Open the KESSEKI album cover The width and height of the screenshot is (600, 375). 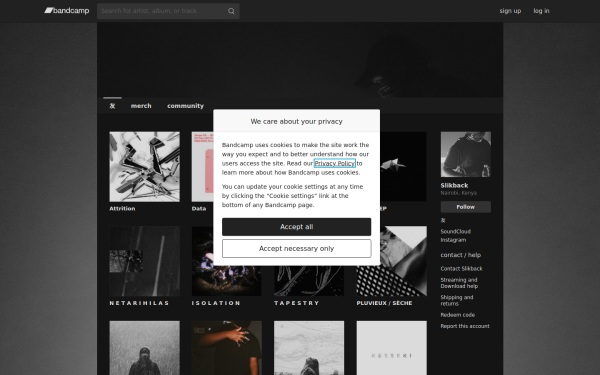click(x=391, y=348)
